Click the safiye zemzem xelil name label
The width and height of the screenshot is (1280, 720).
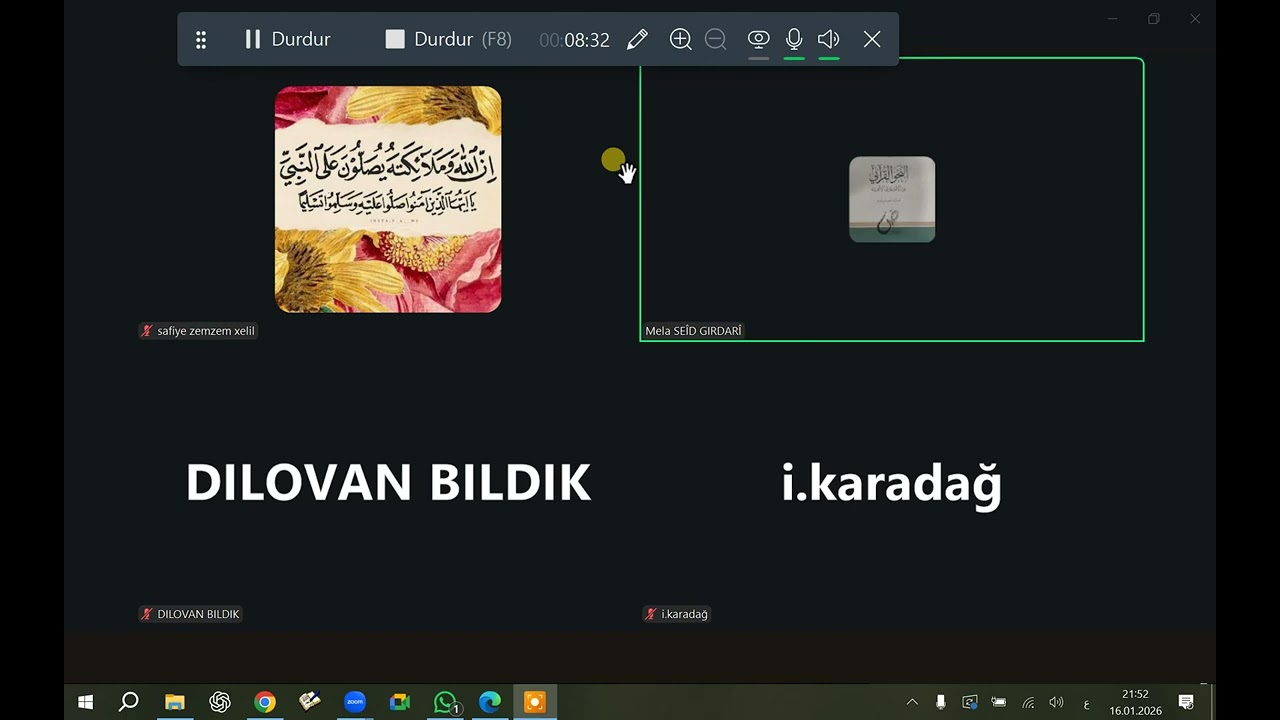pos(198,331)
